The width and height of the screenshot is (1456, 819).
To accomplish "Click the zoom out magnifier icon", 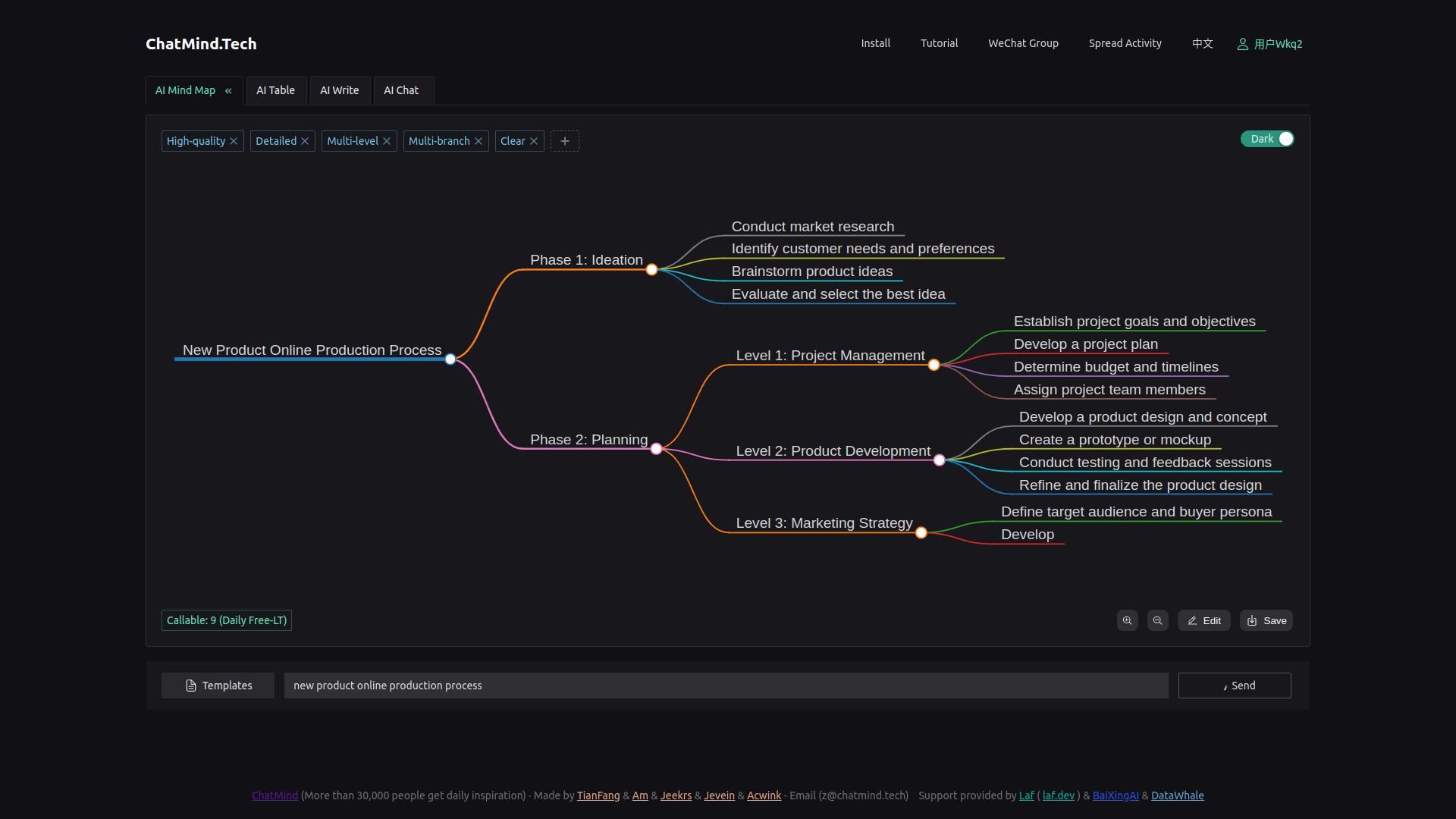I will click(1157, 620).
